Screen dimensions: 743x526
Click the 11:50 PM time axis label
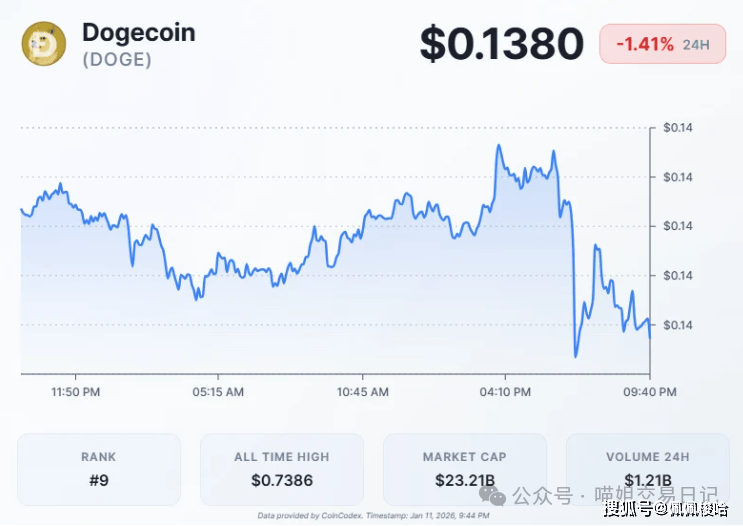(76, 392)
